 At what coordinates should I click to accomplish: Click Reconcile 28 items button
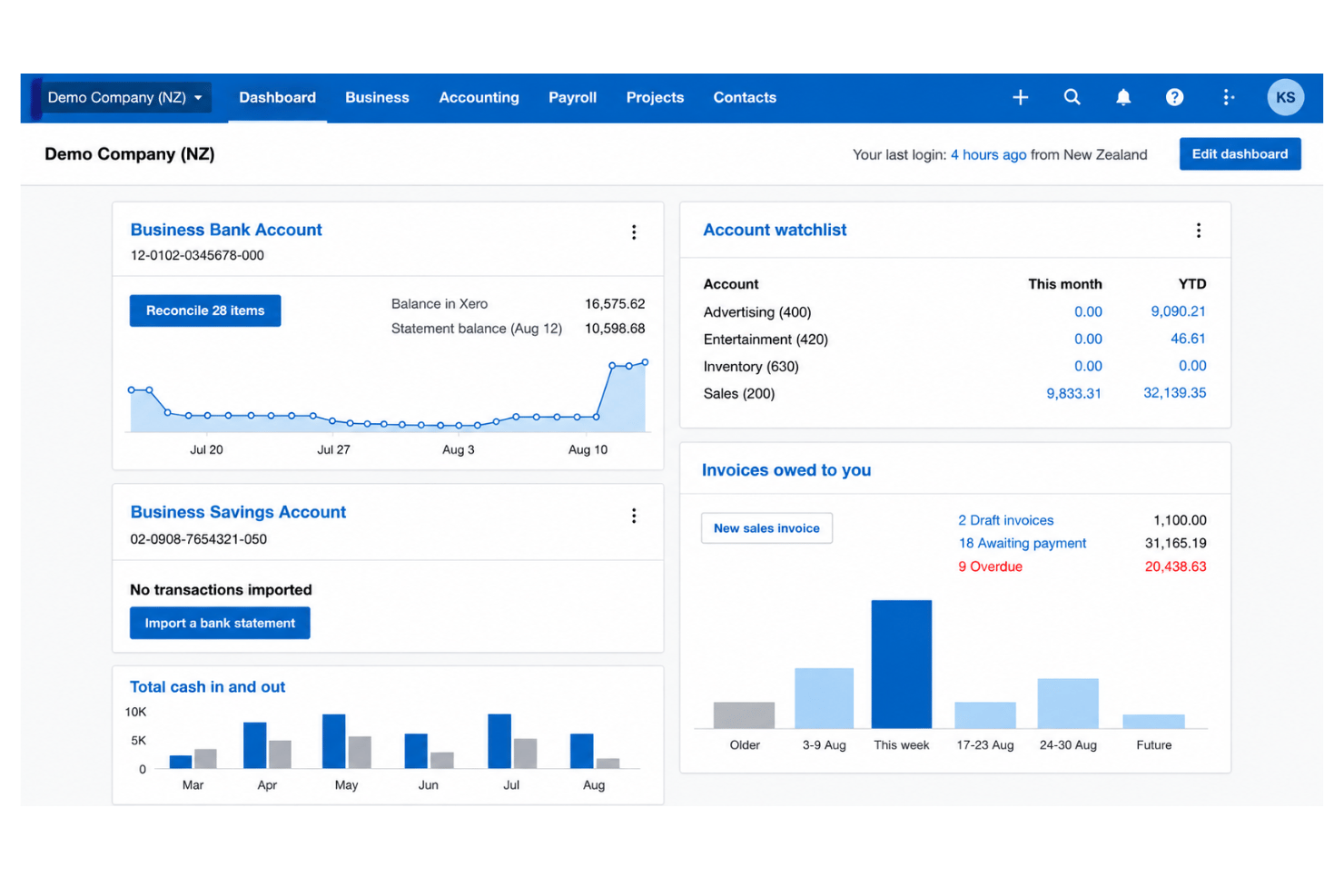(x=205, y=310)
